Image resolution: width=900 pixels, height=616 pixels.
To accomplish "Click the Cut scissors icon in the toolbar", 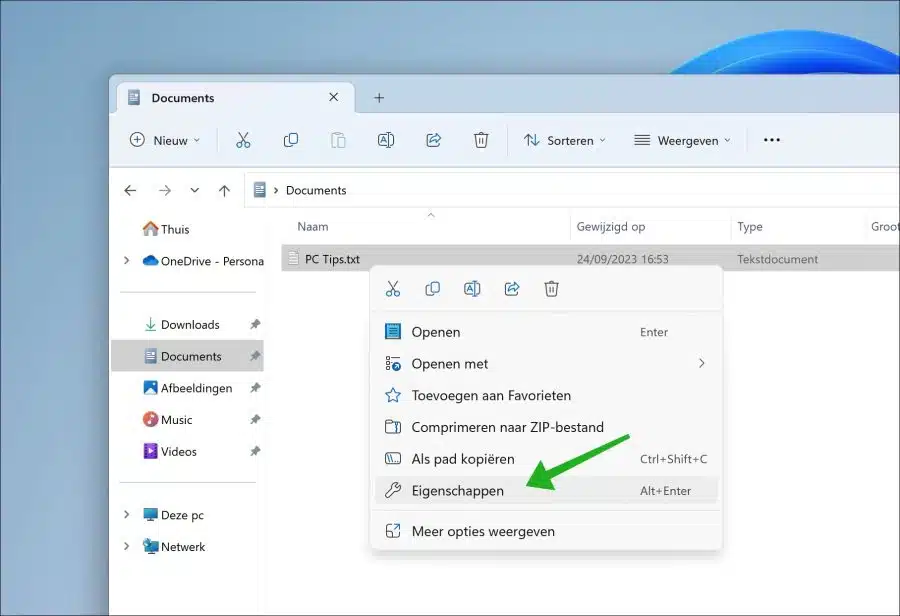I will tap(243, 140).
